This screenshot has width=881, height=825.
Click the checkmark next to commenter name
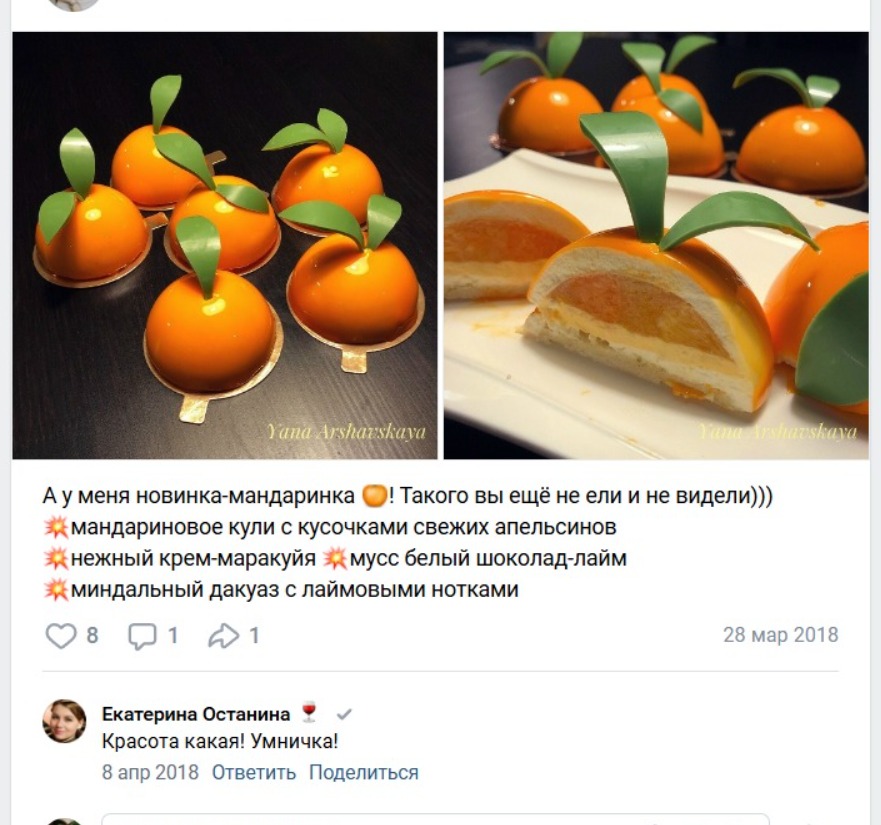tap(344, 715)
